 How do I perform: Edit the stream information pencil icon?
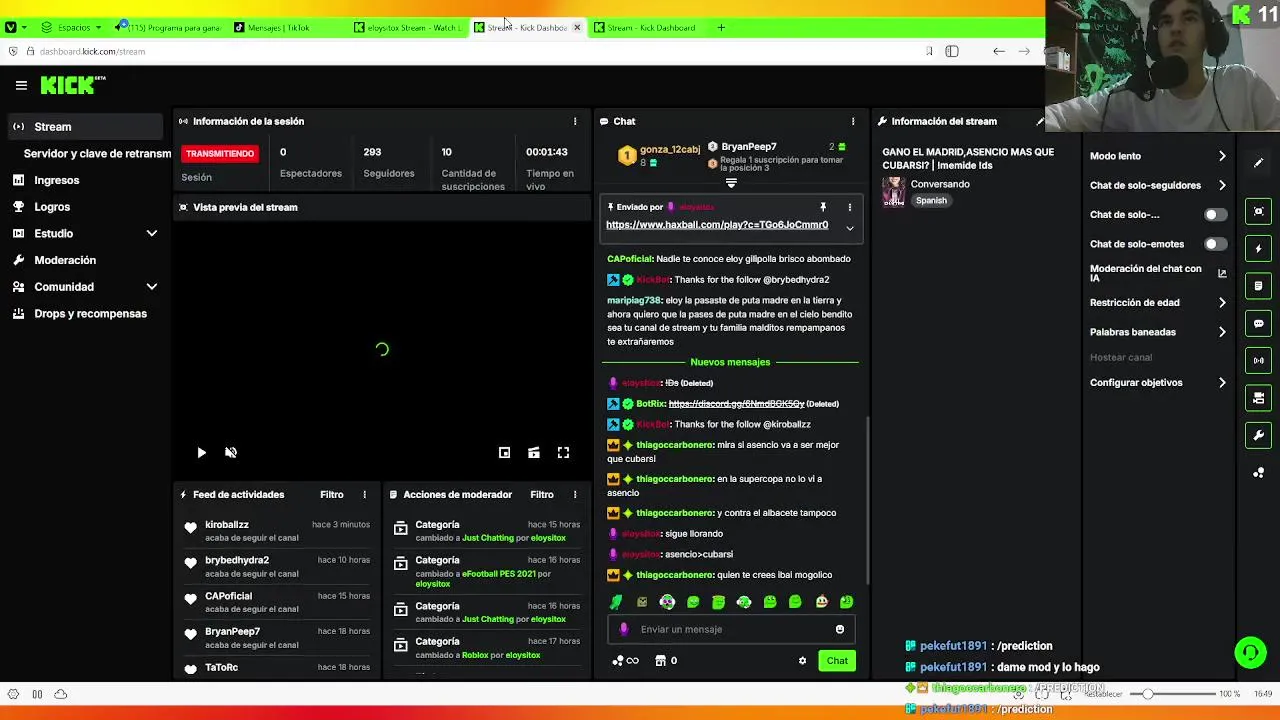[x=1040, y=121]
